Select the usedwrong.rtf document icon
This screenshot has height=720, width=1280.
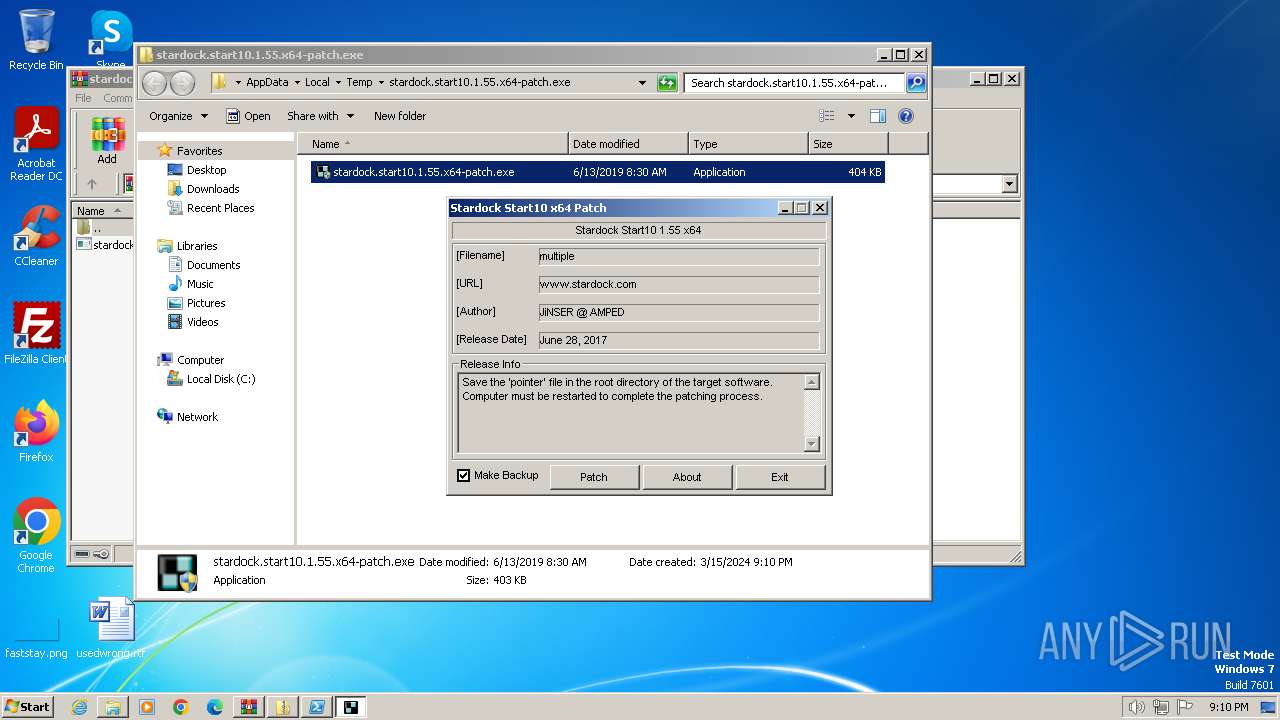[111, 628]
